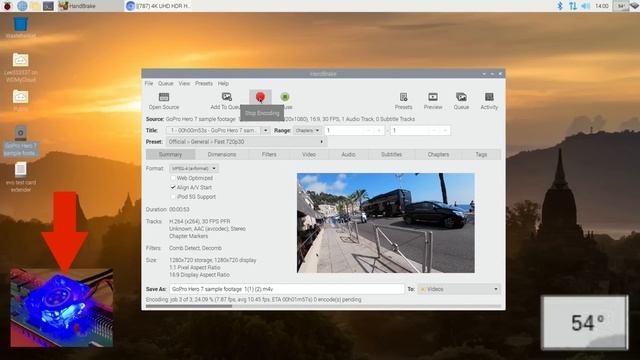Click the CPU temperature tray monitor

tap(621, 6)
